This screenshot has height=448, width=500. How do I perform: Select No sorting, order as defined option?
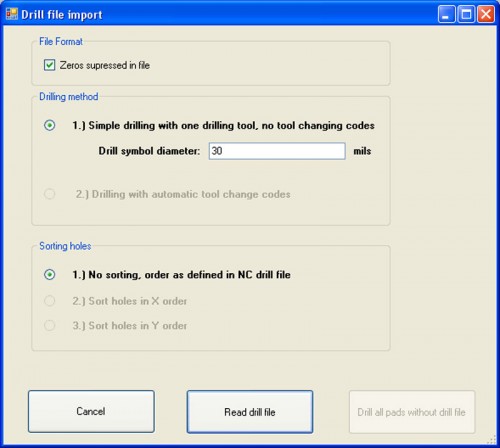tap(50, 275)
